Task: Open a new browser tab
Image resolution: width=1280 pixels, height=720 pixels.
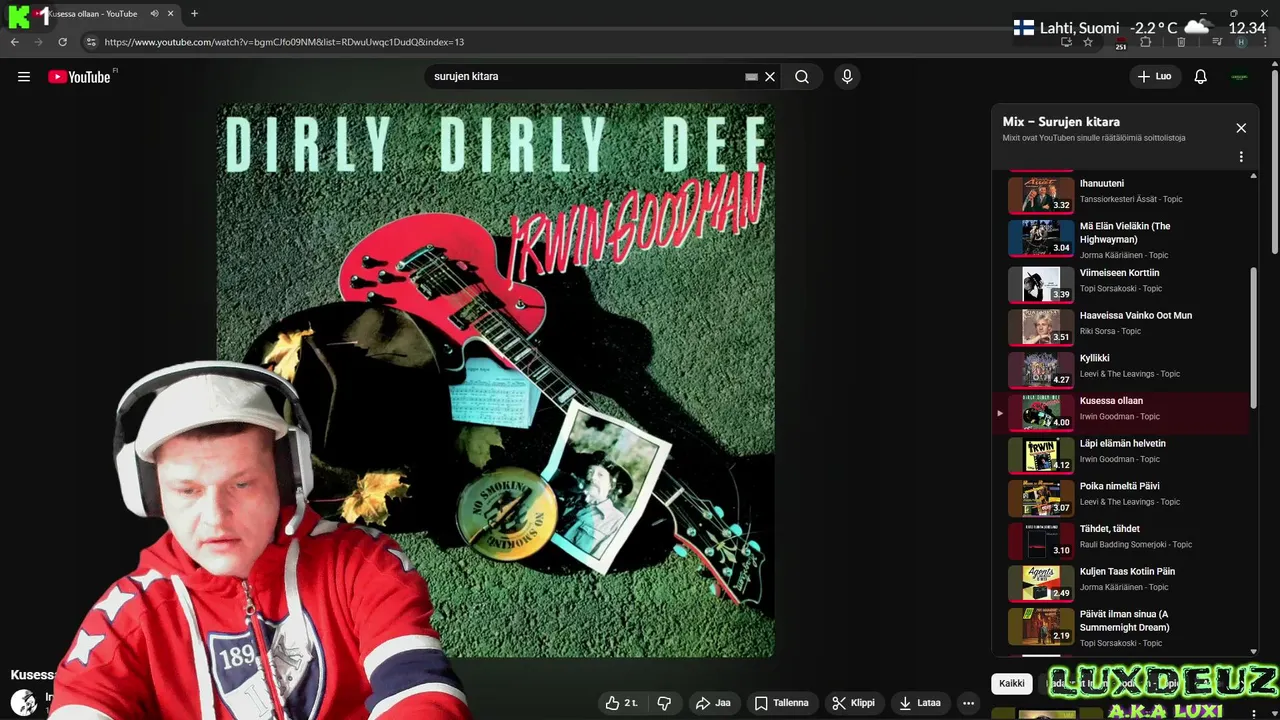Action: (x=194, y=14)
